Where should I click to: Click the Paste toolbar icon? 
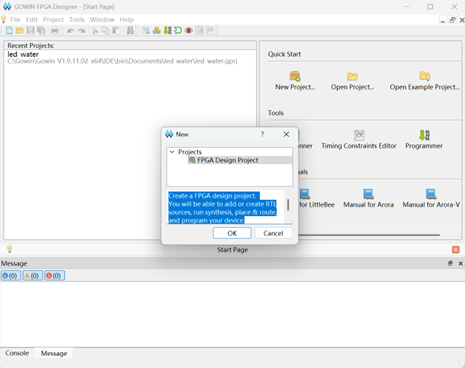116,31
